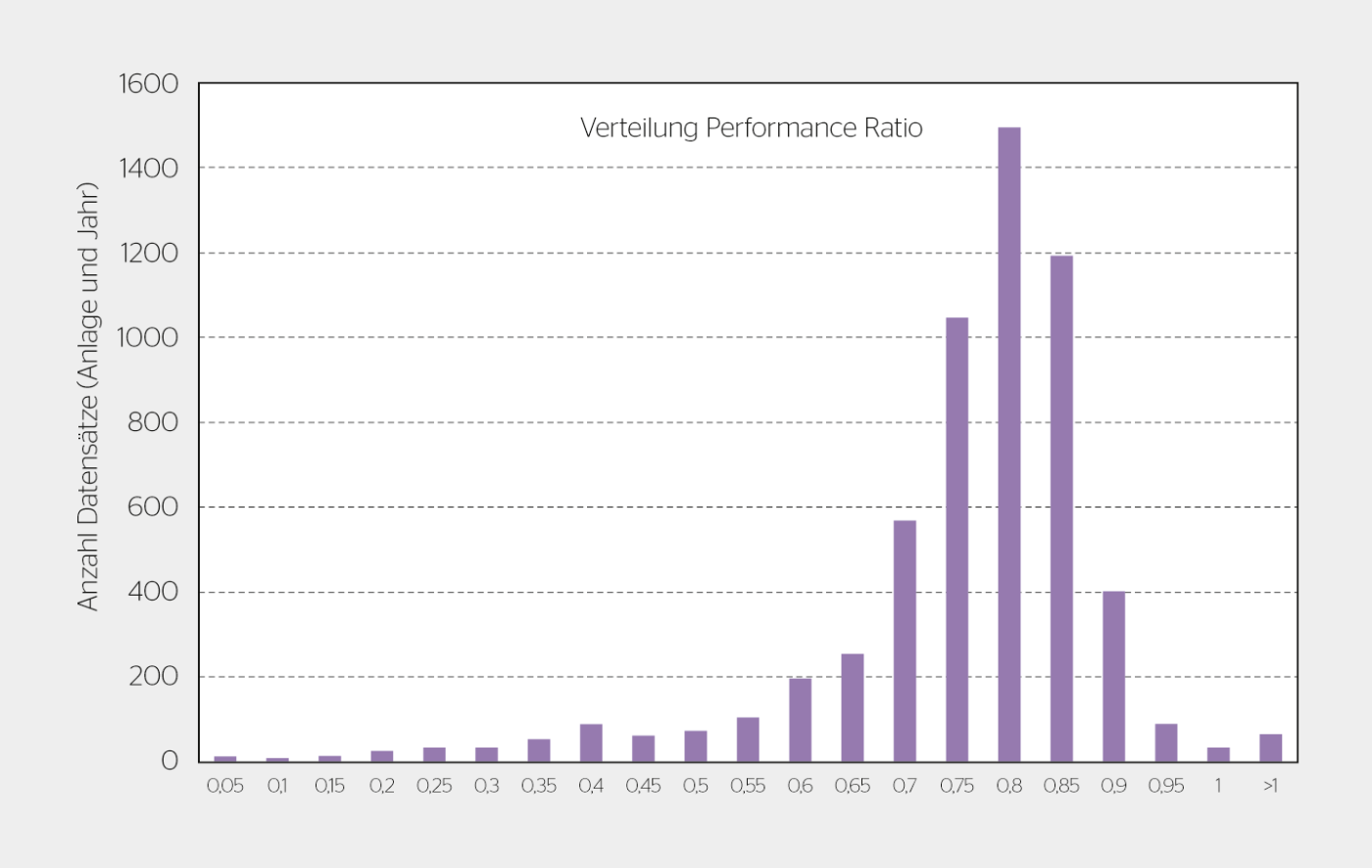This screenshot has height=868, width=1372.
Task: Click the purple bar above 0,65
Action: click(853, 707)
